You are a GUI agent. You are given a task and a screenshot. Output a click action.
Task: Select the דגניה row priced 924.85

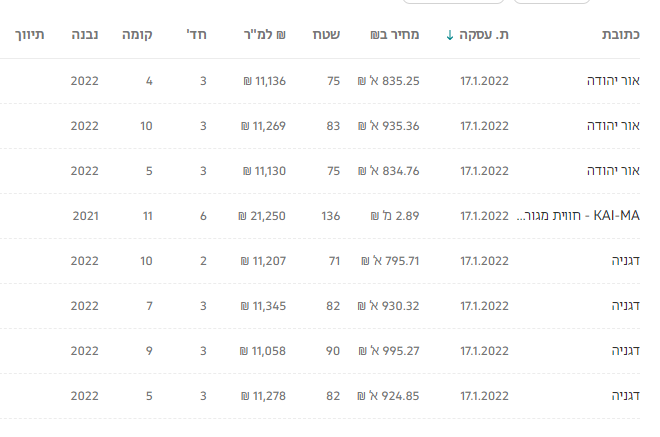pyautogui.click(x=624, y=396)
